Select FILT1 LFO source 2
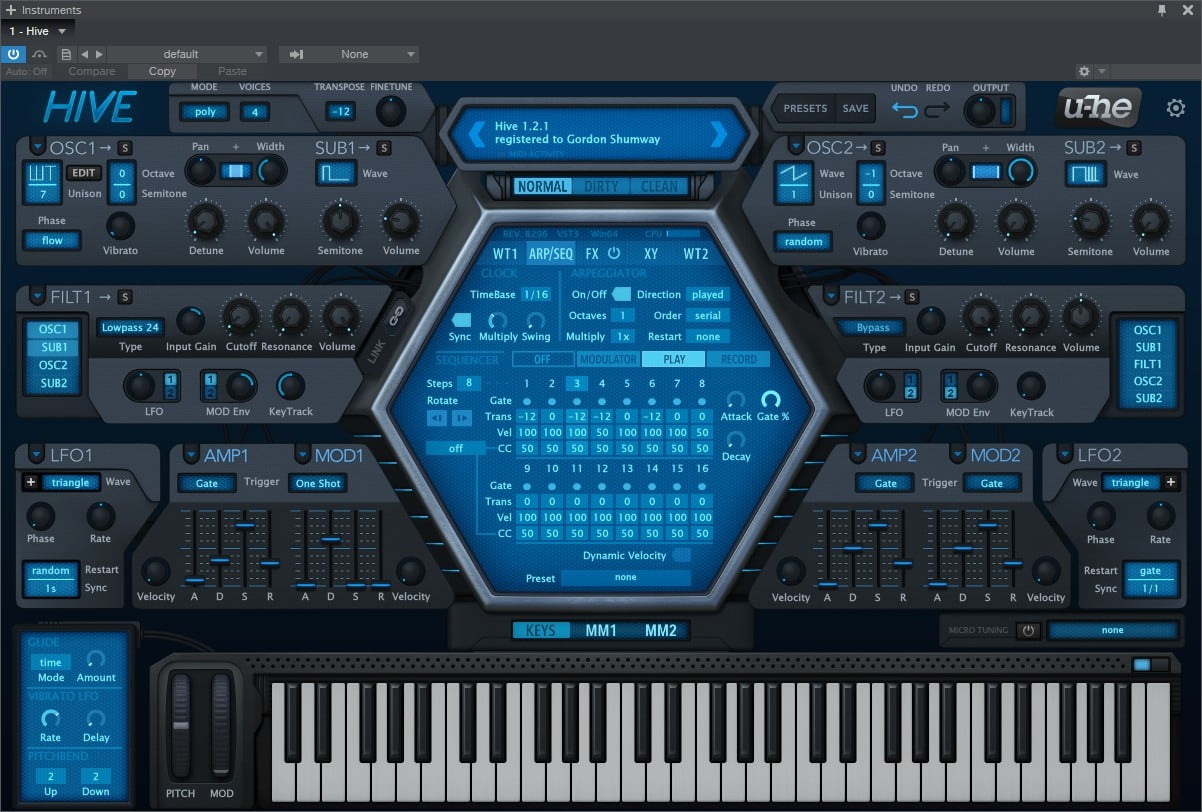Screen dimensions: 1202x812 [x=169, y=393]
